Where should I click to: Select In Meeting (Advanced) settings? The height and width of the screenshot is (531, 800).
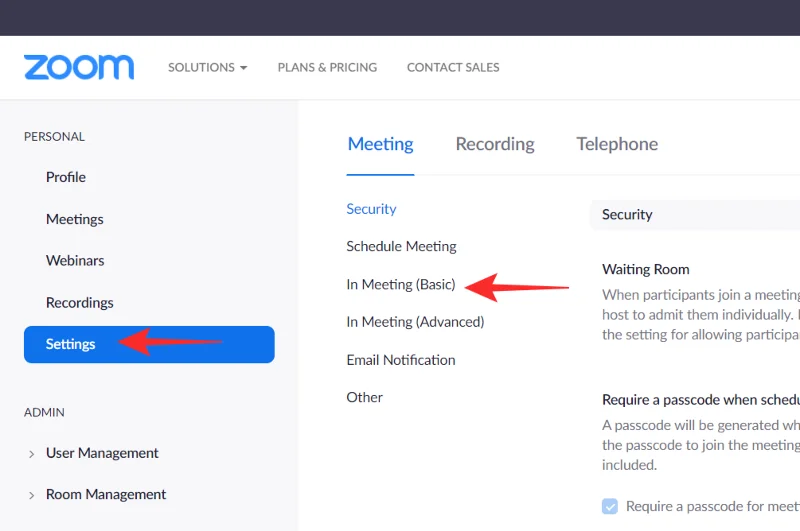point(415,322)
